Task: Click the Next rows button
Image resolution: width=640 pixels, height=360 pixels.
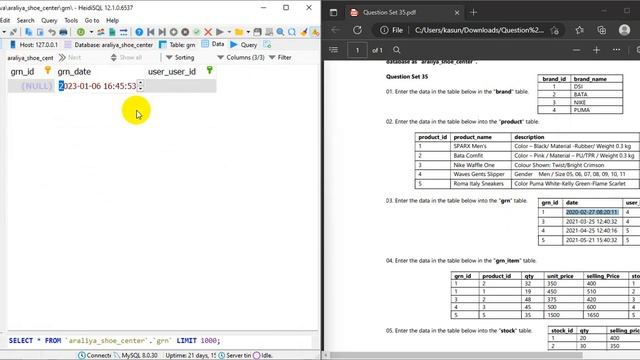Action: click(70, 58)
